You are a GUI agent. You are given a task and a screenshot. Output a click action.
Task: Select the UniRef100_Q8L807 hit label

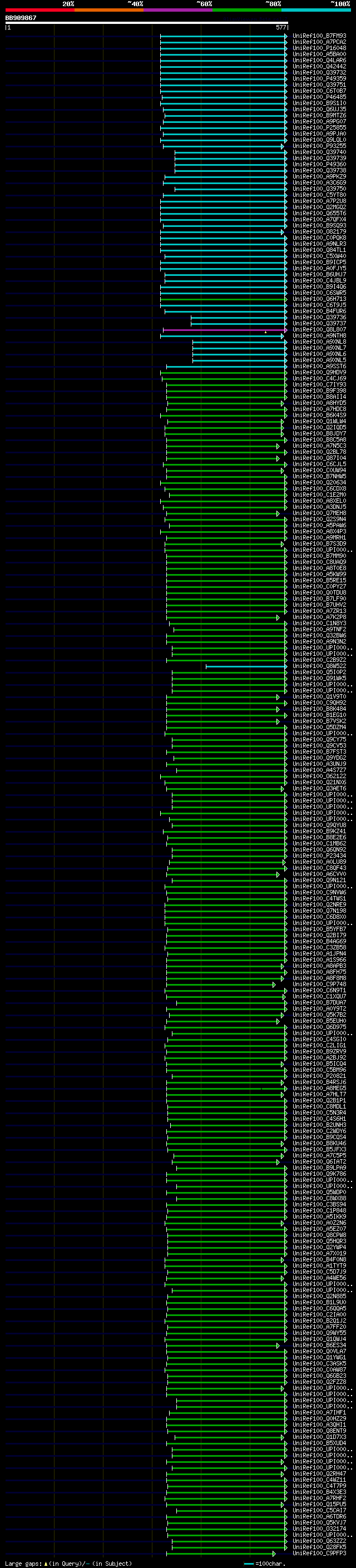(319, 329)
